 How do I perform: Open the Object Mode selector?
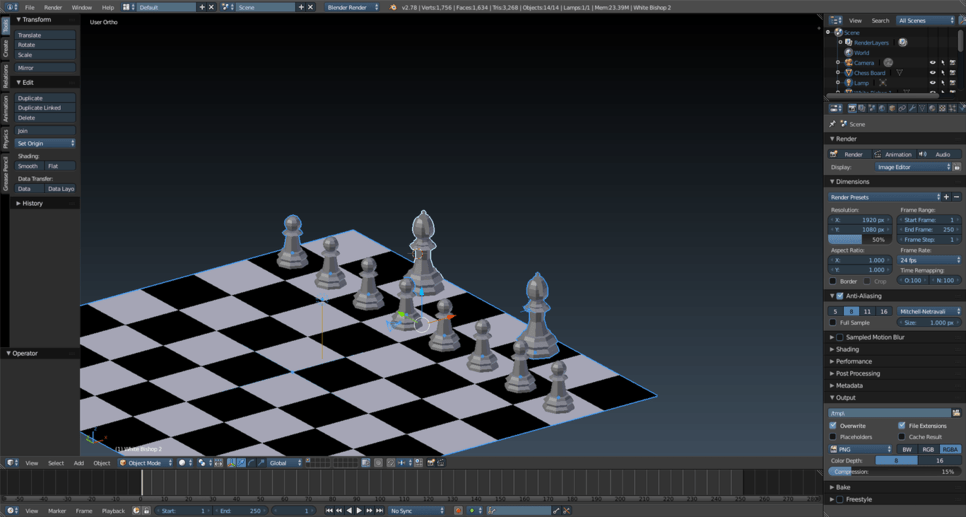145,463
